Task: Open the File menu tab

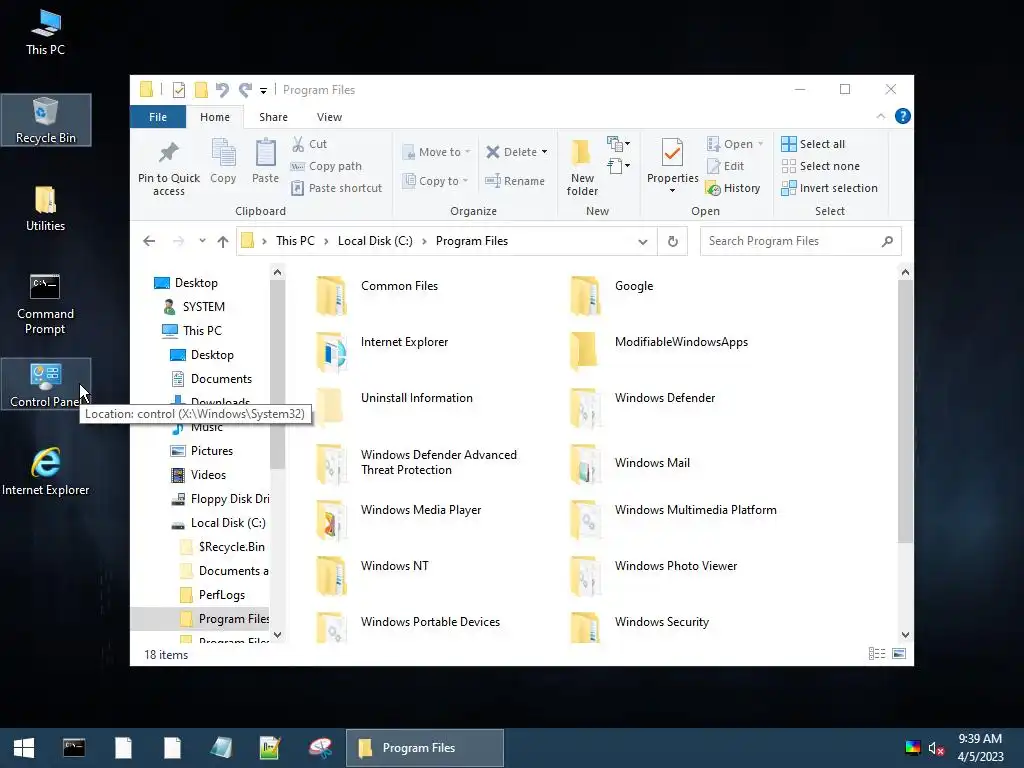Action: pyautogui.click(x=158, y=117)
